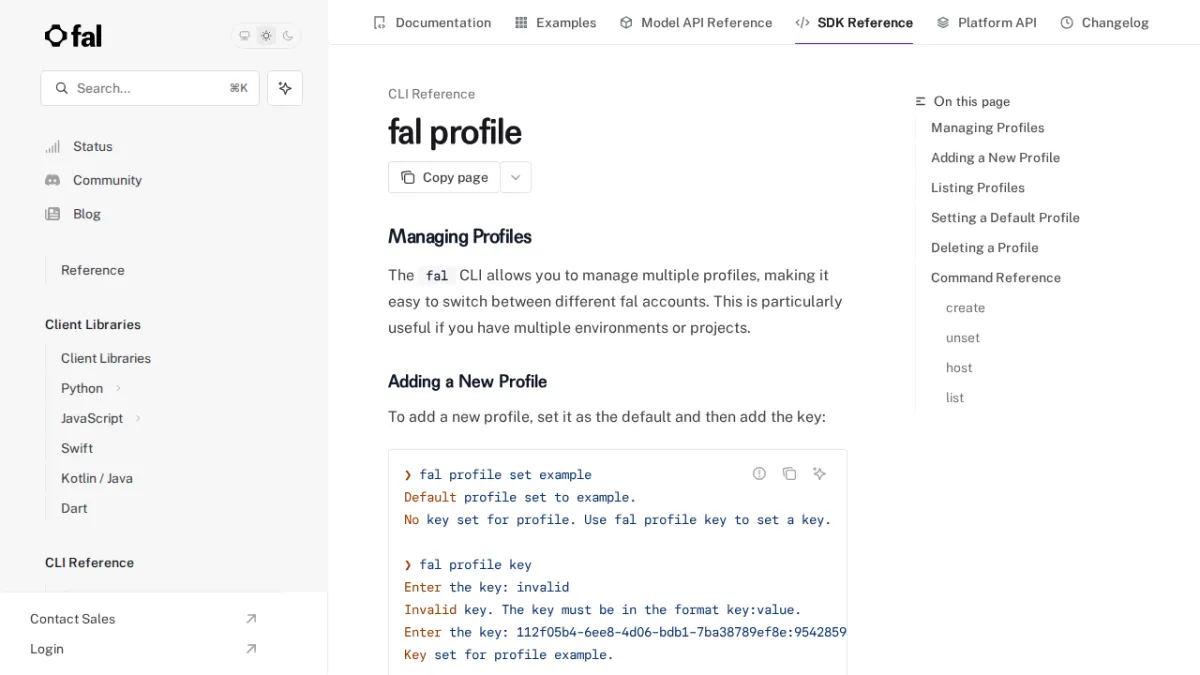Open Dart sidebar item
The height and width of the screenshot is (675, 1200).
tap(74, 508)
